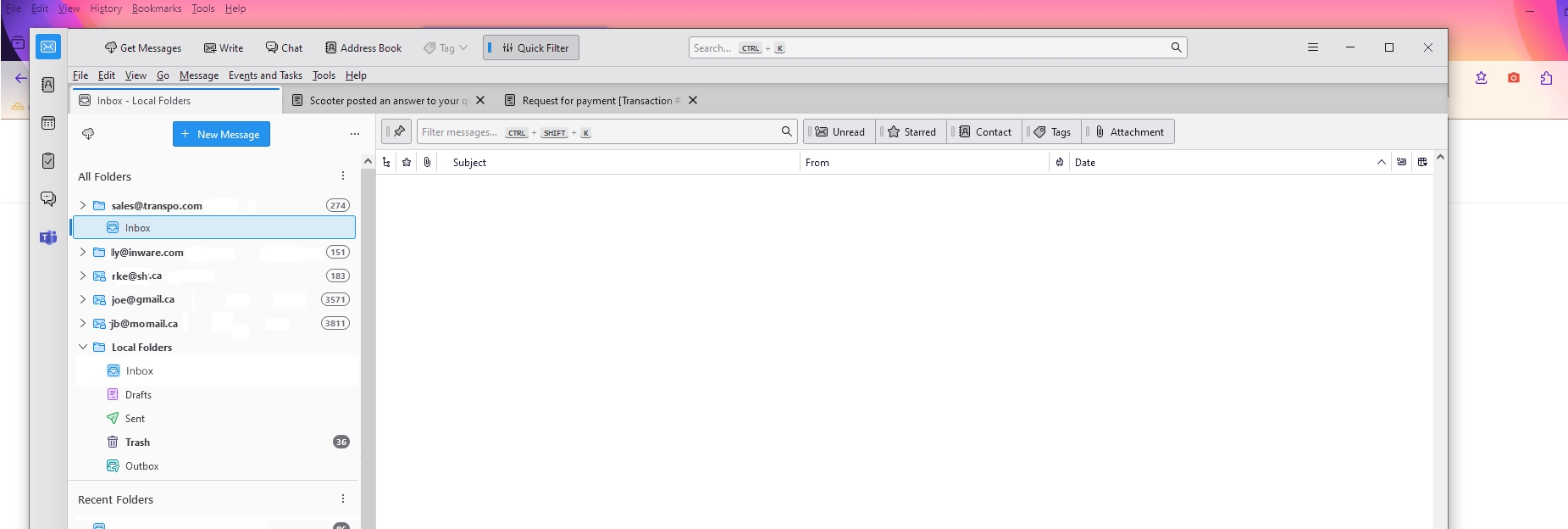Toggle the Tags quick filter
Screen dimensions: 1568x529
(x=1052, y=131)
